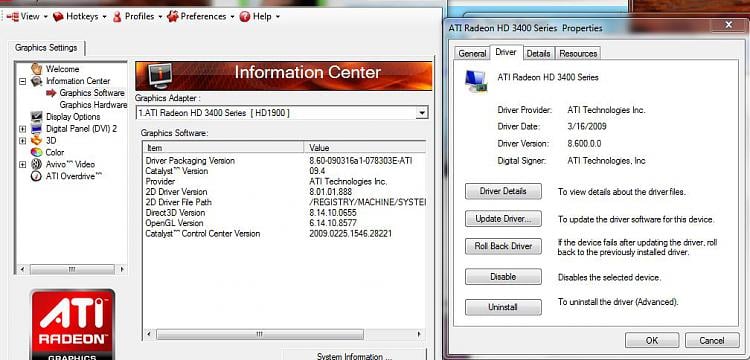Click the Hotkeys red keyboard icon
The width and height of the screenshot is (750, 360).
(58, 17)
